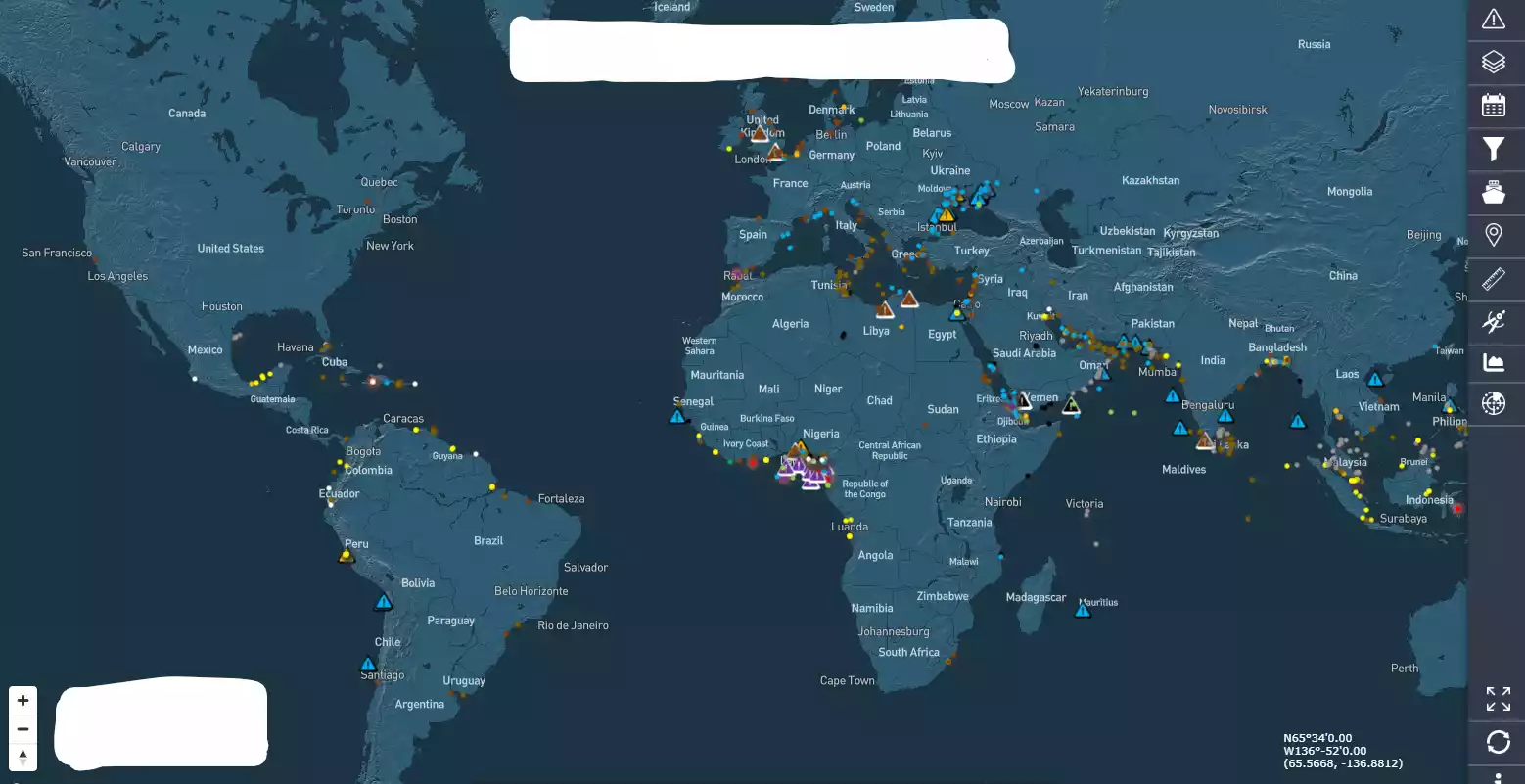Refresh the map with the reload icon
Viewport: 1525px width, 784px height.
coord(1497,741)
